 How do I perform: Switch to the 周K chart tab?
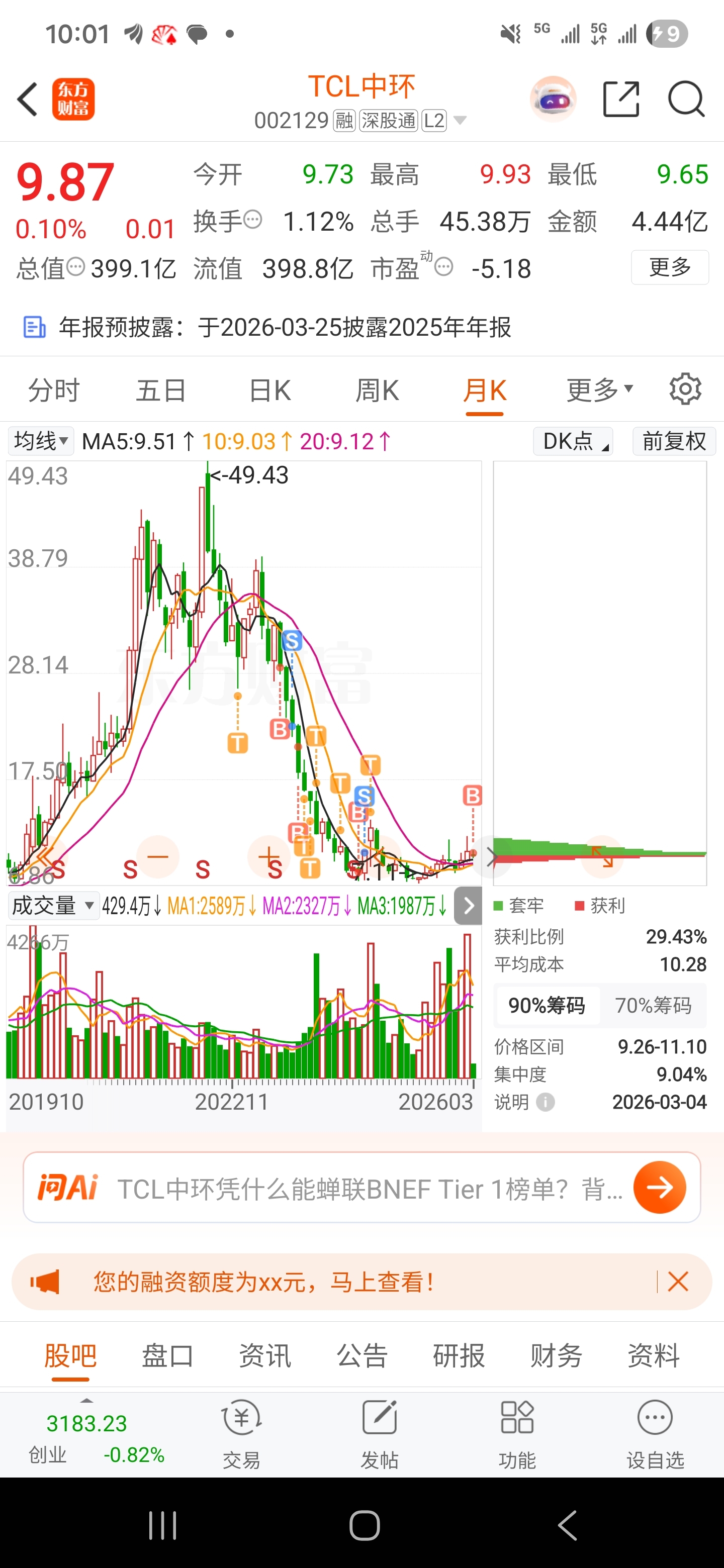(377, 389)
